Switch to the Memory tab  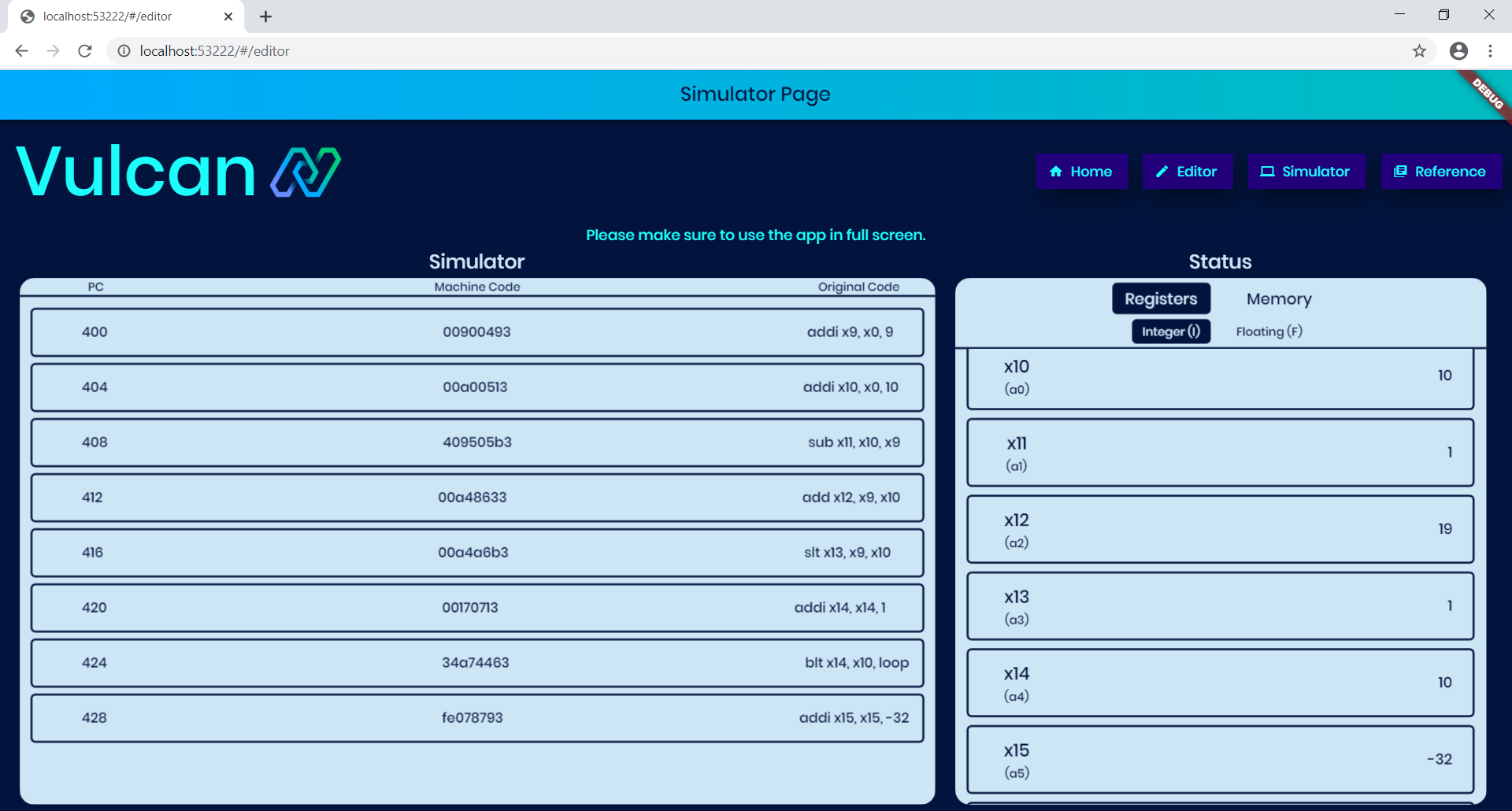click(x=1279, y=299)
